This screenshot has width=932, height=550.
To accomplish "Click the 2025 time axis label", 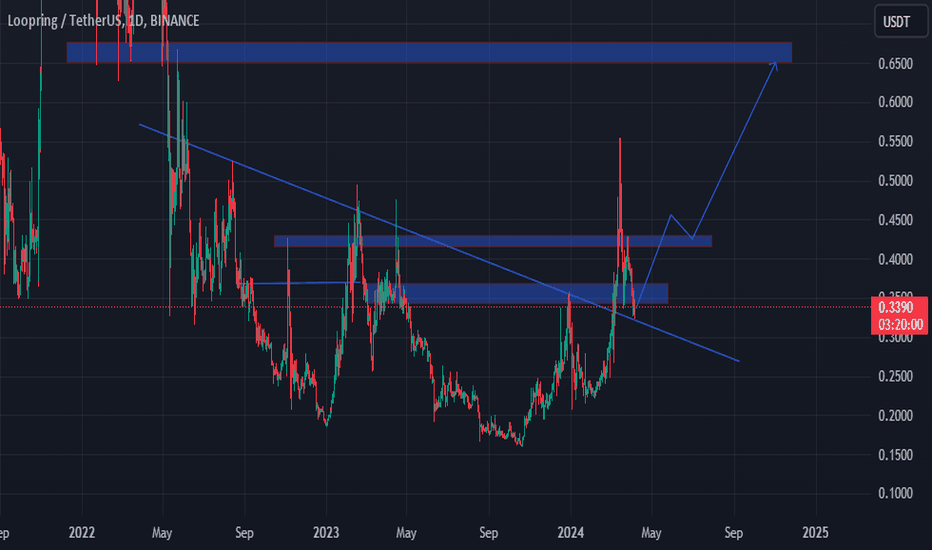I will (x=815, y=532).
